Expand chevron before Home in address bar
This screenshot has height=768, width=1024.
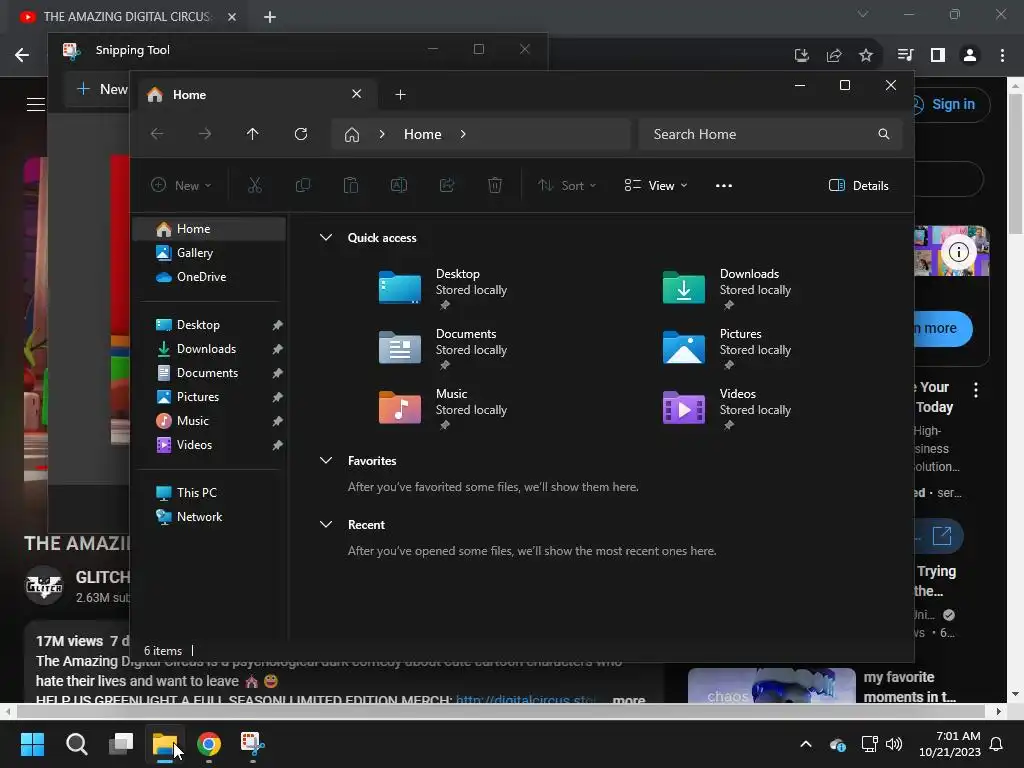coord(382,134)
